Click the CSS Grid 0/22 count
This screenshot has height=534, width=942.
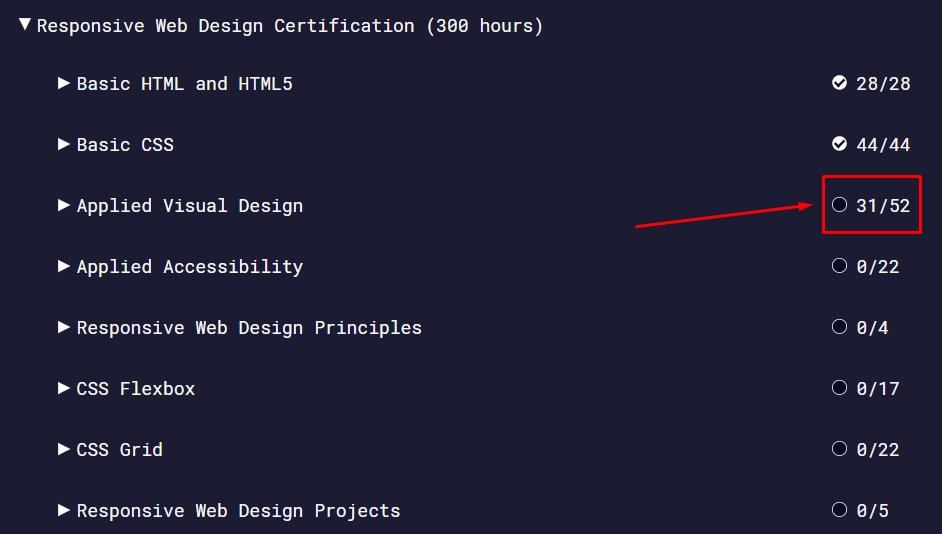tap(878, 450)
